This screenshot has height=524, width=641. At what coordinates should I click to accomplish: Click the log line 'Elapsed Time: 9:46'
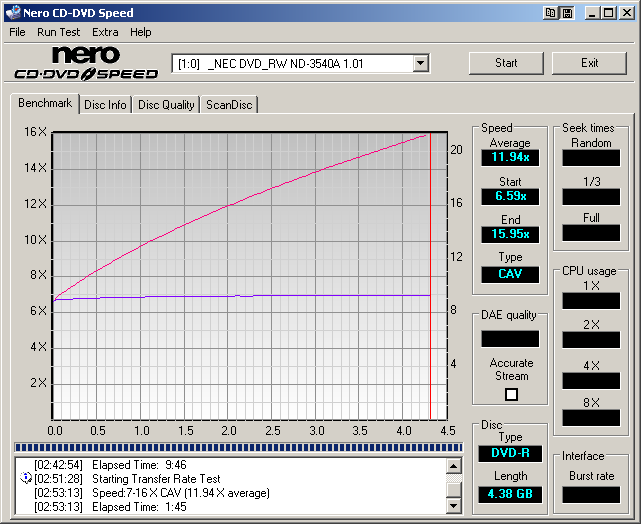[x=139, y=465]
